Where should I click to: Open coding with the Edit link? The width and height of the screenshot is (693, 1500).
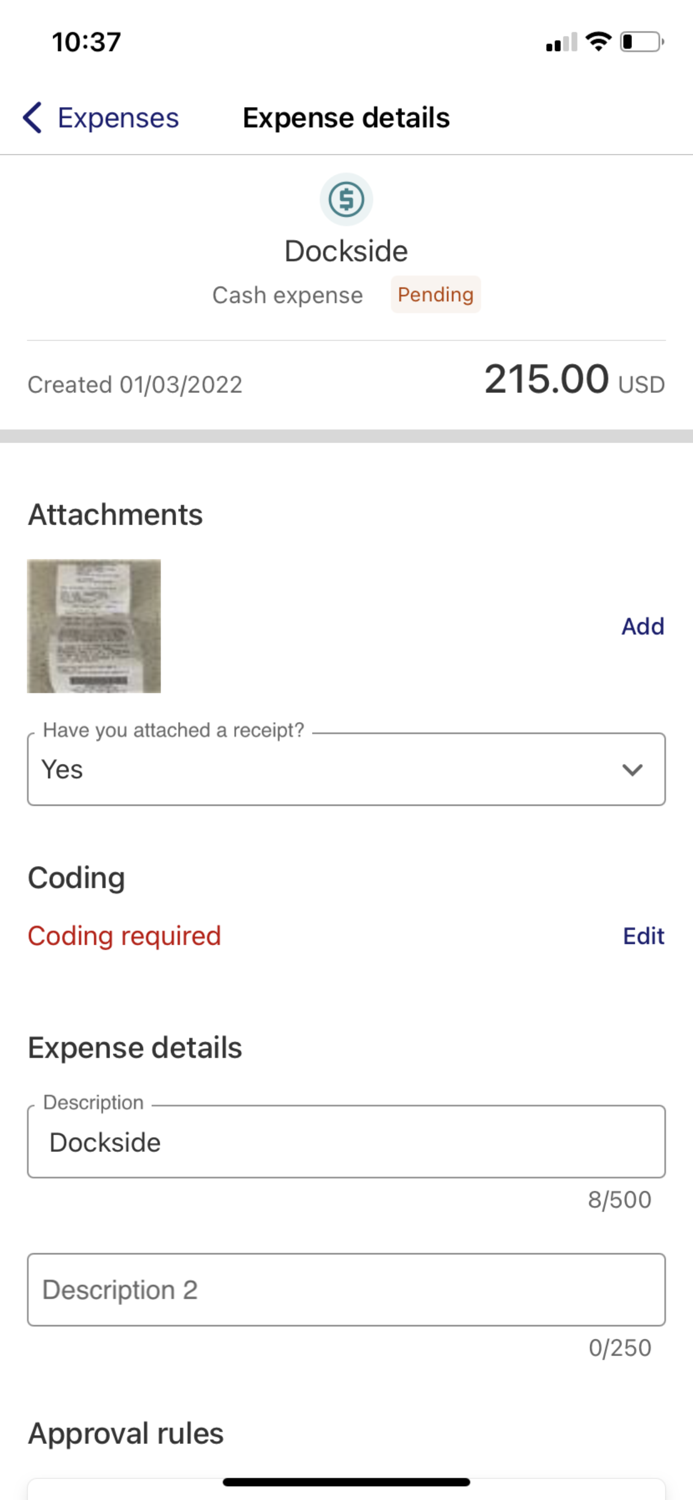[643, 935]
